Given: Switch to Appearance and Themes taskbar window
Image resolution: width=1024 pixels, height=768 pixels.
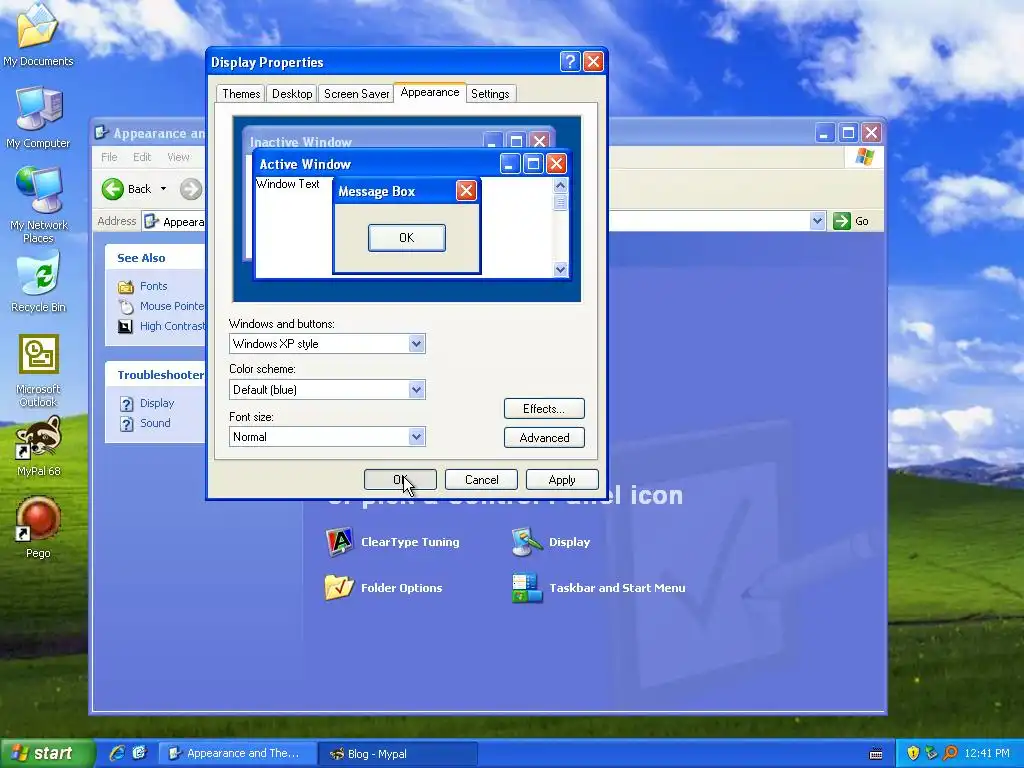Looking at the screenshot, I should (x=238, y=753).
